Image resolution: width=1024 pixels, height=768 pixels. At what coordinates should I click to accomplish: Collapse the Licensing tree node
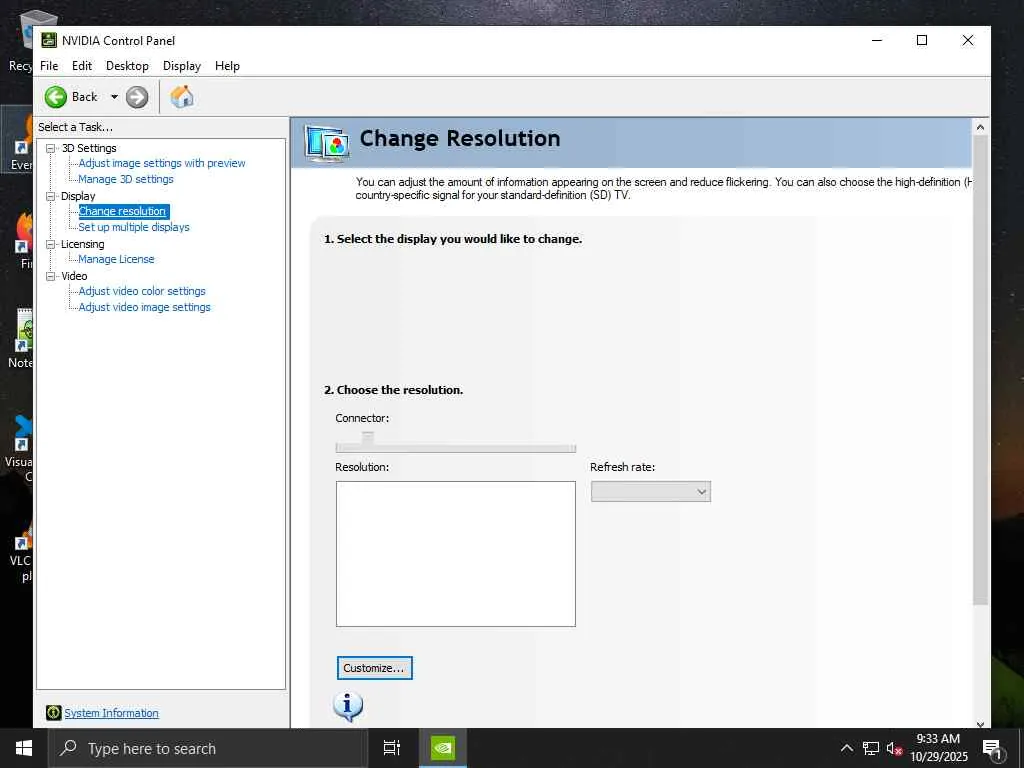tap(50, 244)
